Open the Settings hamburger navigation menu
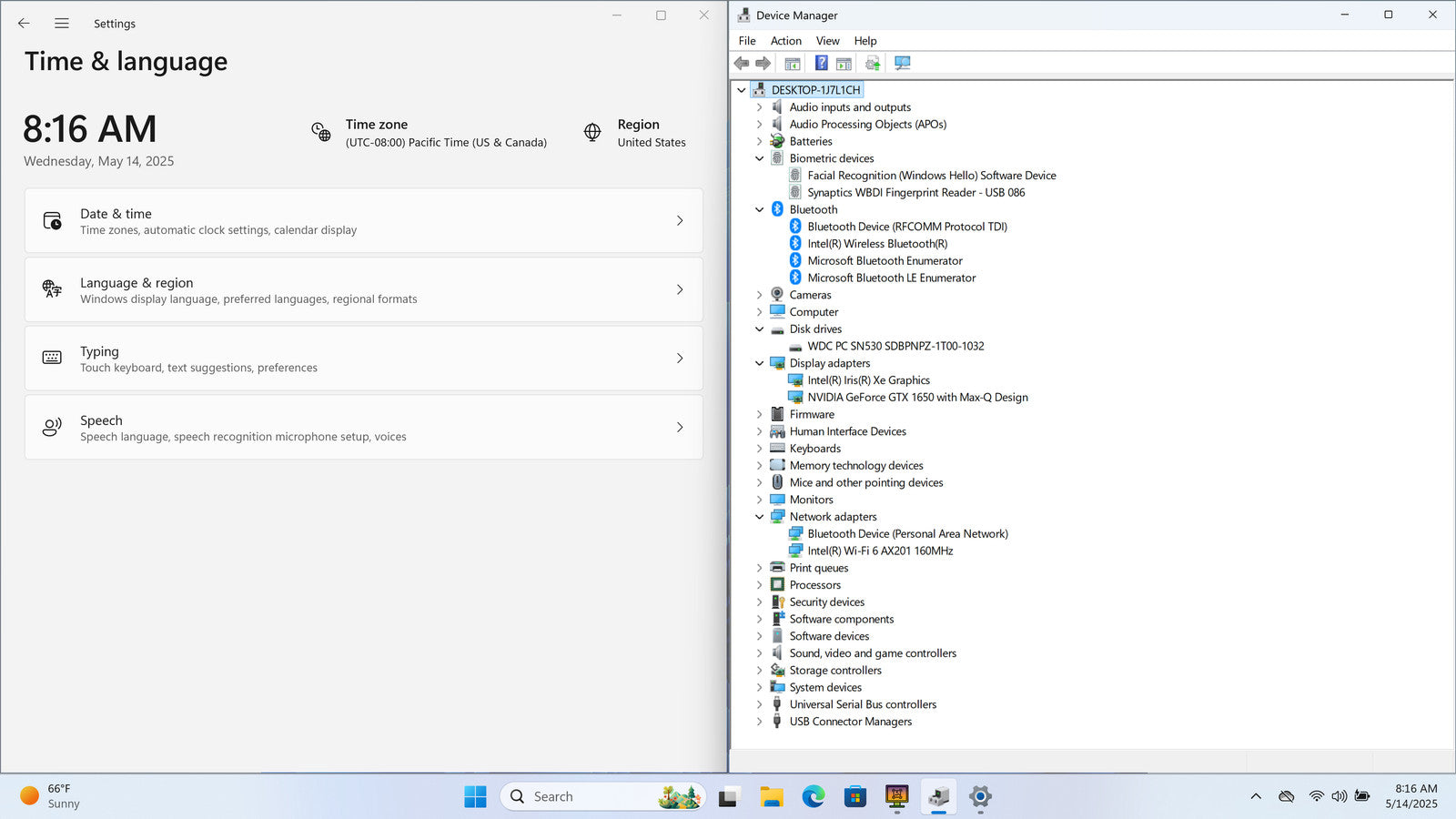The height and width of the screenshot is (819, 1456). [62, 24]
